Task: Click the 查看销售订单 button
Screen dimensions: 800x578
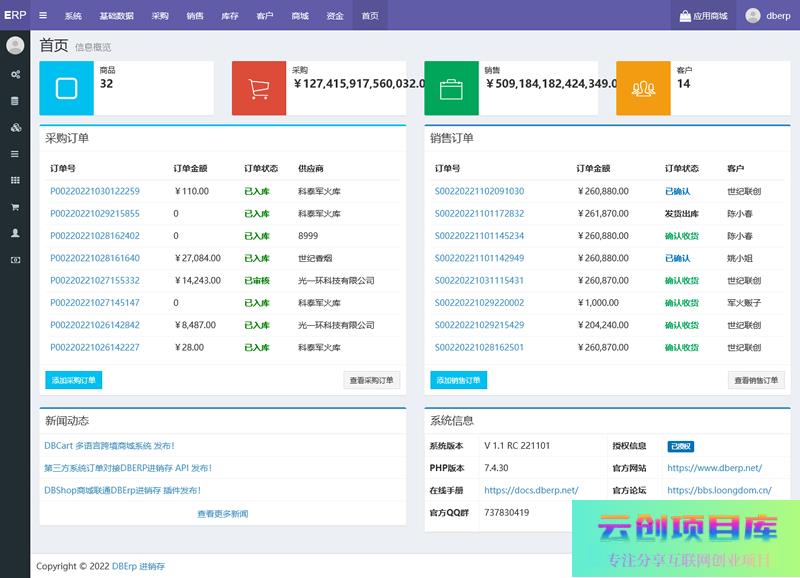Action: click(x=756, y=380)
